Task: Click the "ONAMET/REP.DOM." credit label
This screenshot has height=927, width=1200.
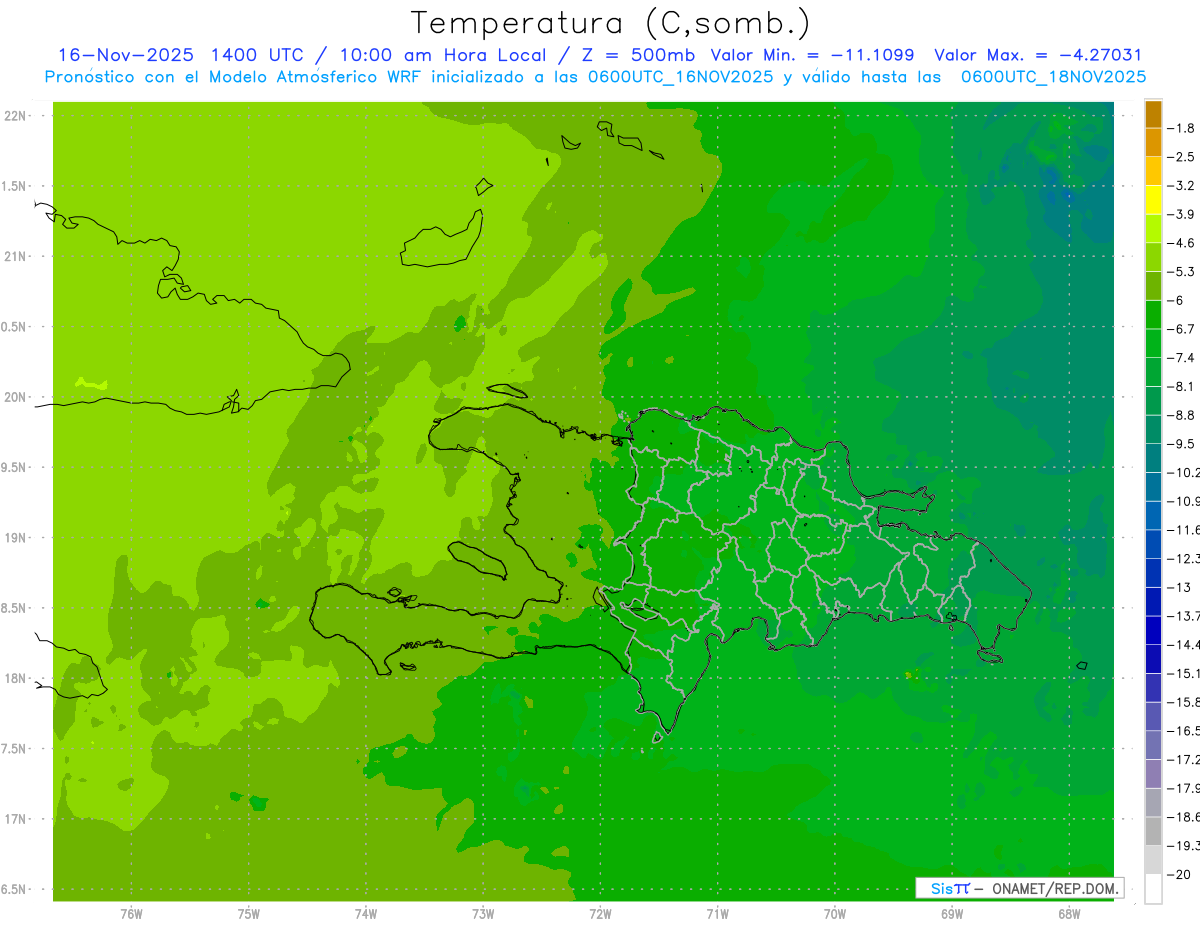Action: (x=1054, y=888)
